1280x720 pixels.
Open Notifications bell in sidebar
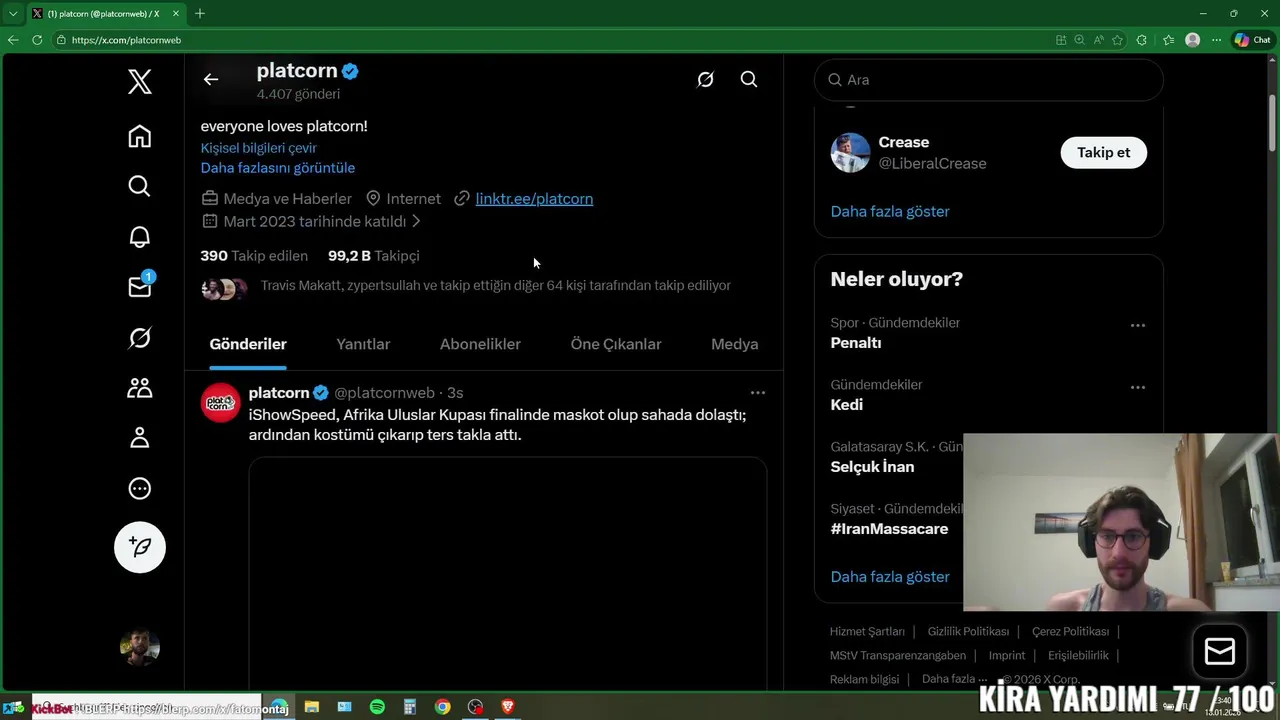(140, 237)
